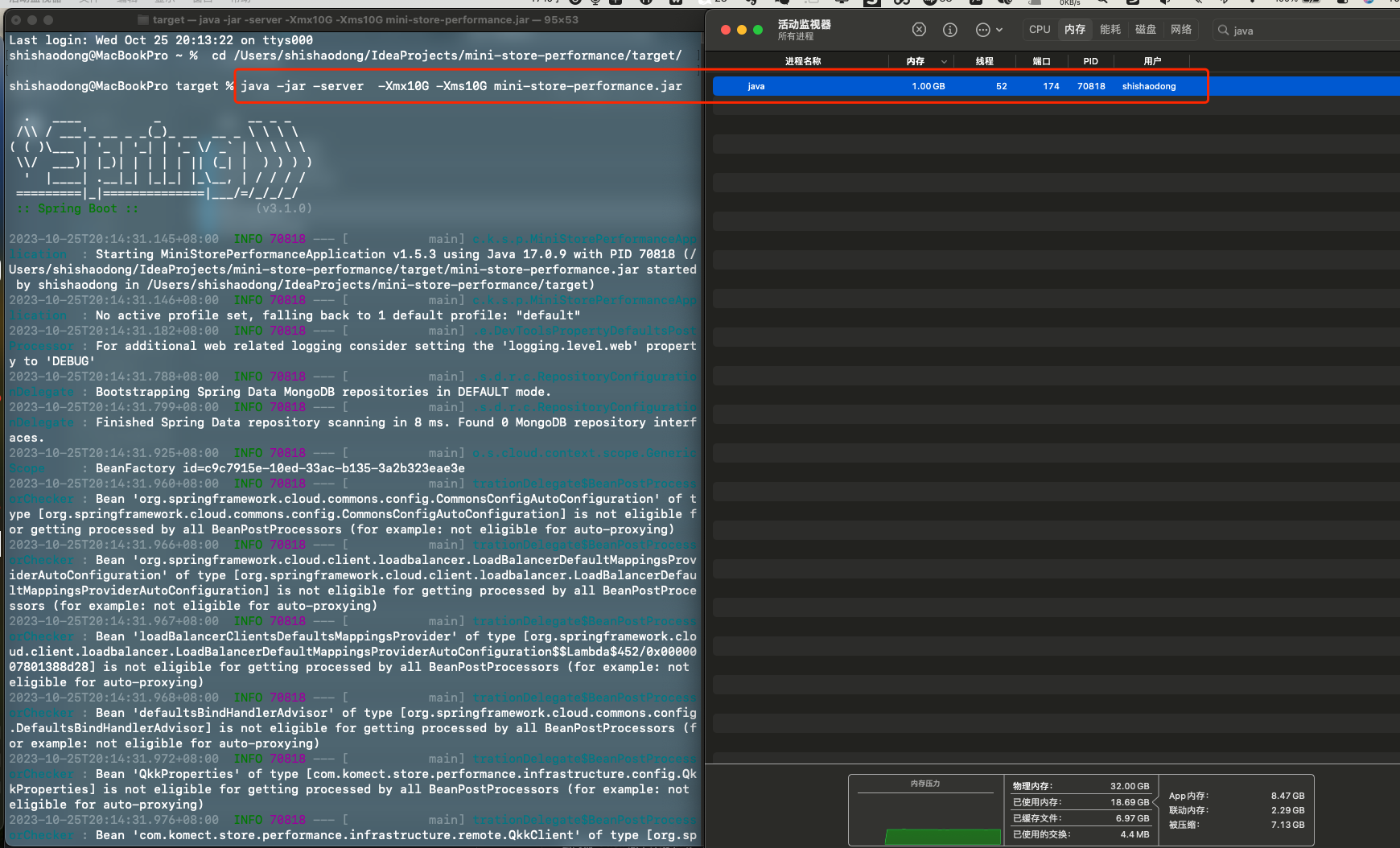Sort processes by 端口 column header

coord(1041,61)
